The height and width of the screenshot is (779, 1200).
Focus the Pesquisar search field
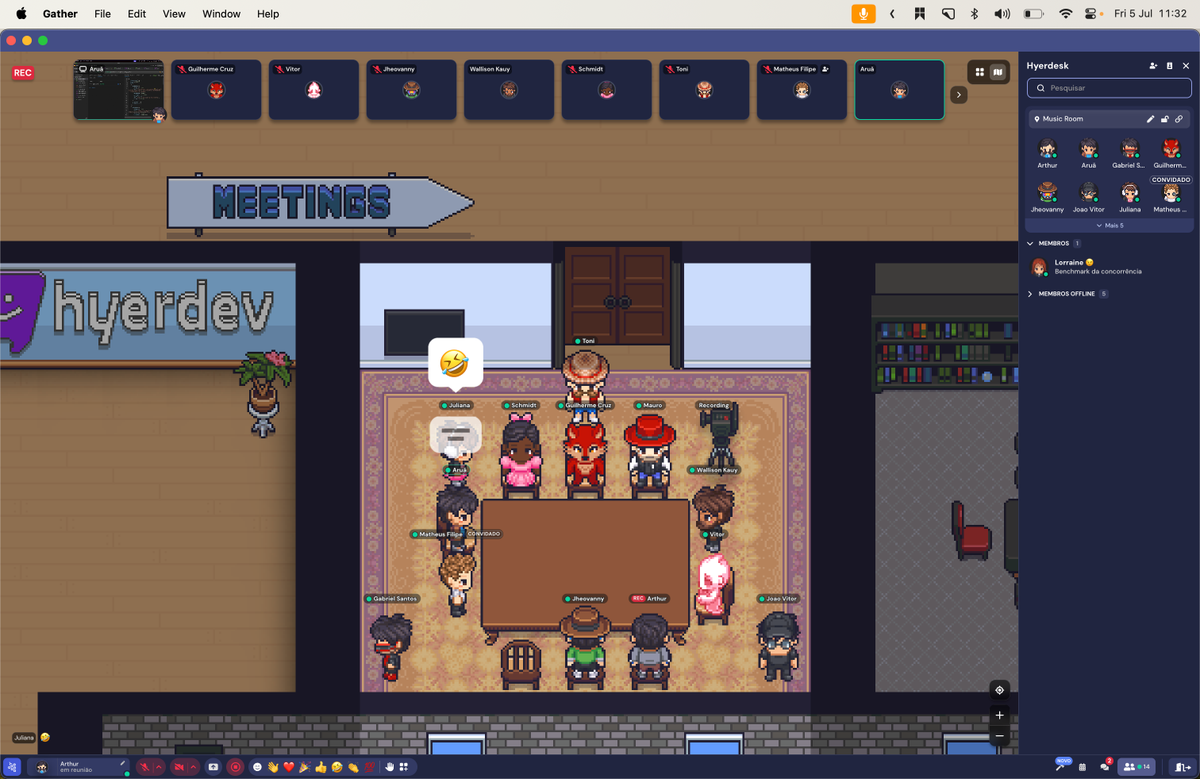(1109, 88)
